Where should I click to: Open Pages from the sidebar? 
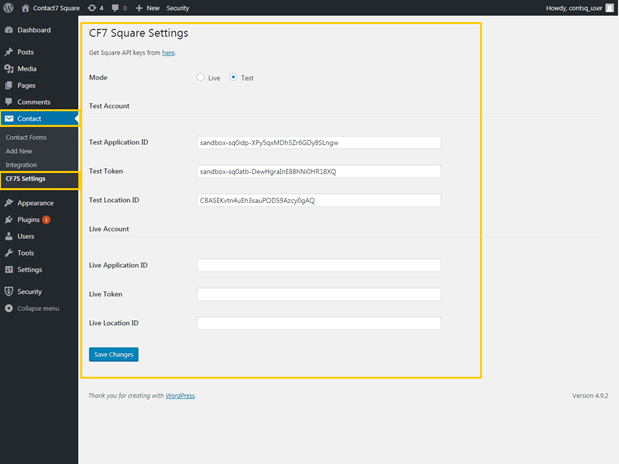pos(26,85)
